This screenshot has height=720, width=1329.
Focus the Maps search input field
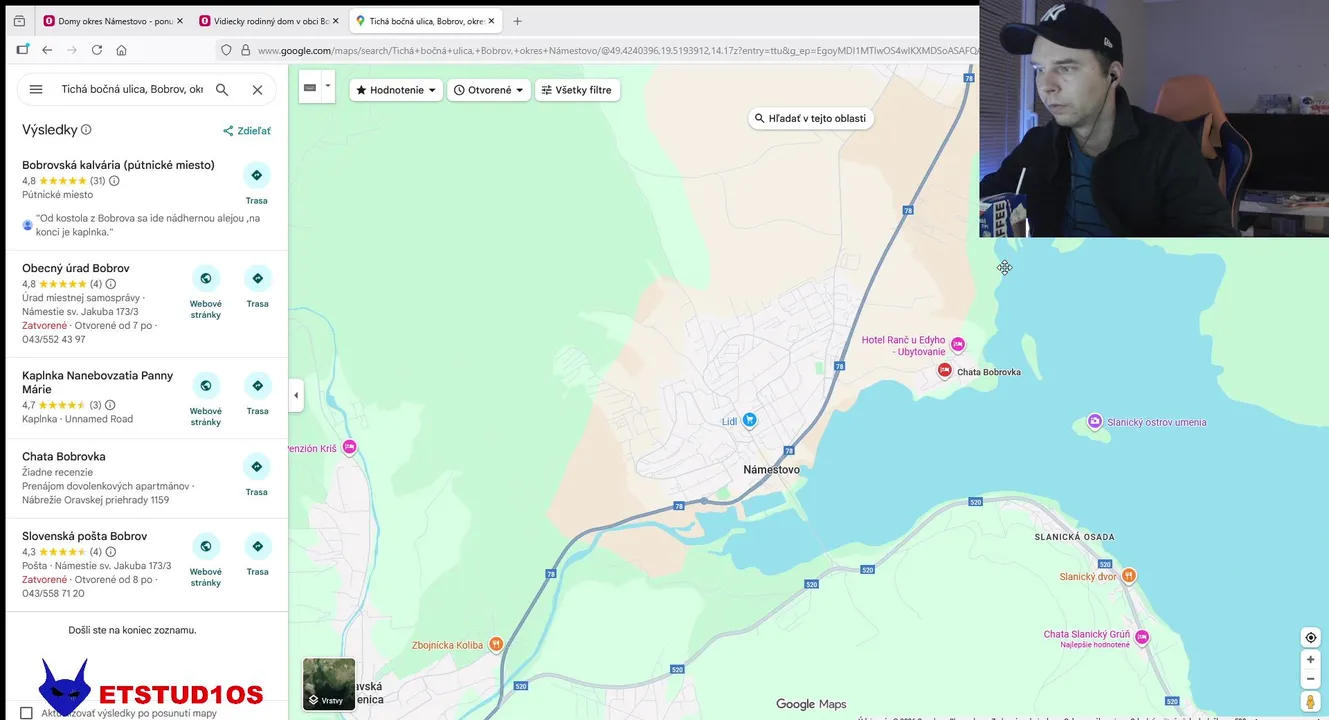pyautogui.click(x=132, y=89)
